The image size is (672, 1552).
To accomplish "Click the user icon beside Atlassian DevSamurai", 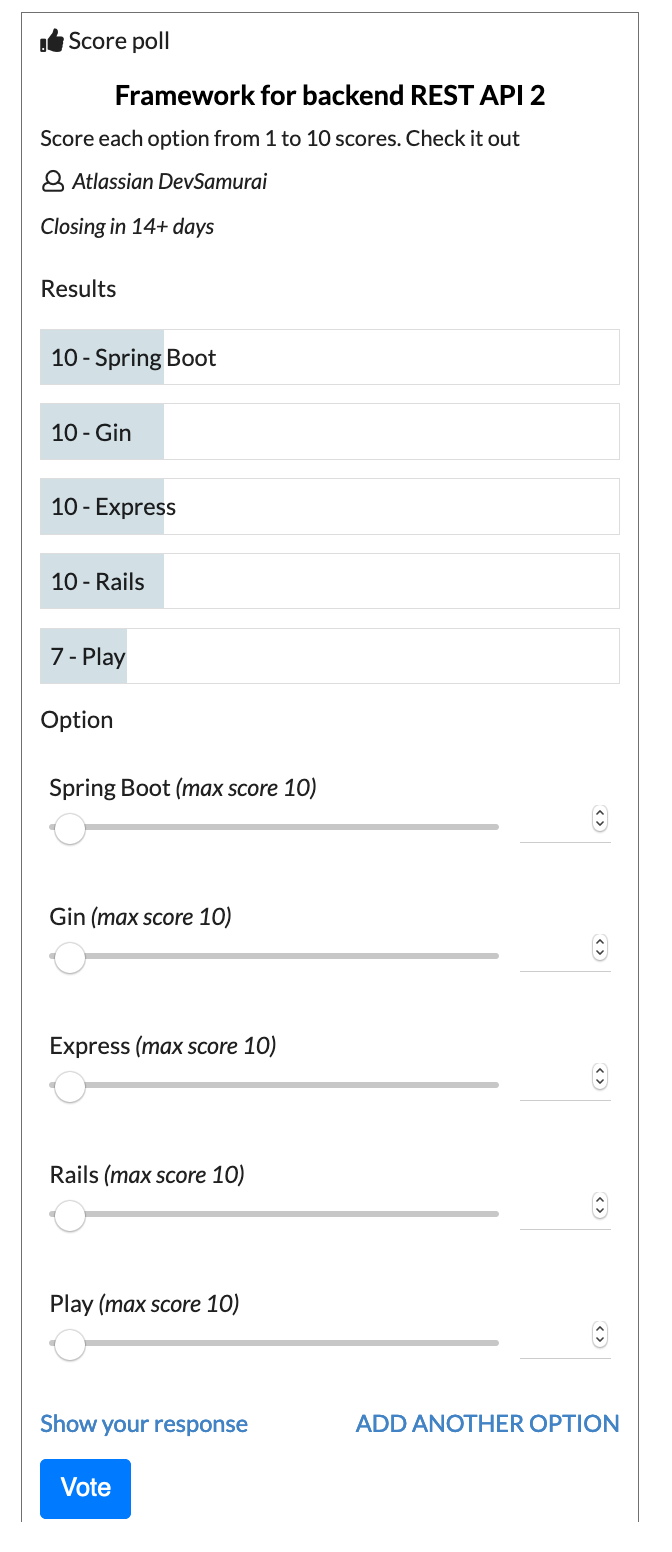I will [52, 182].
